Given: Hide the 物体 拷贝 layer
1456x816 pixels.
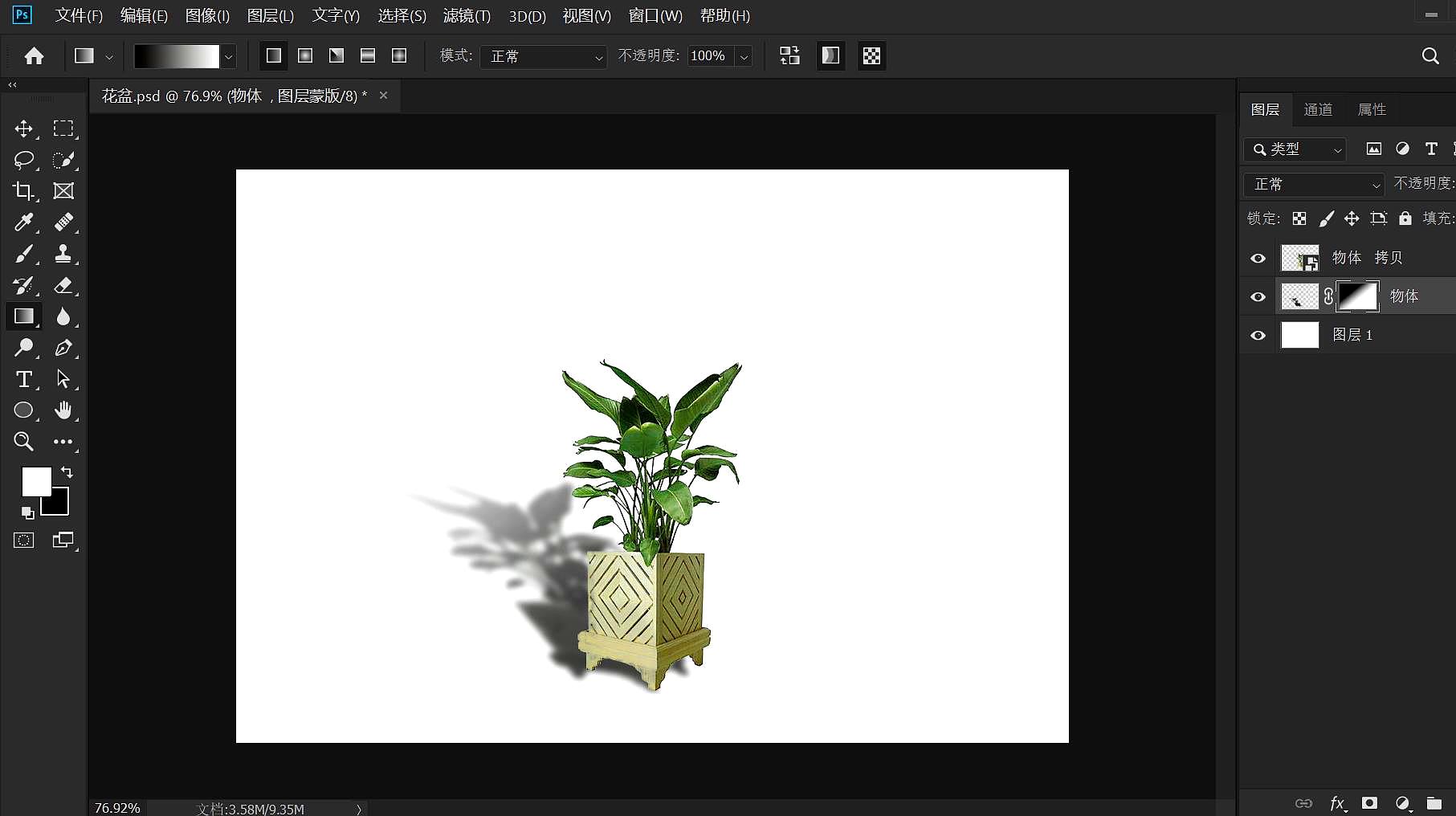Looking at the screenshot, I should 1258,259.
